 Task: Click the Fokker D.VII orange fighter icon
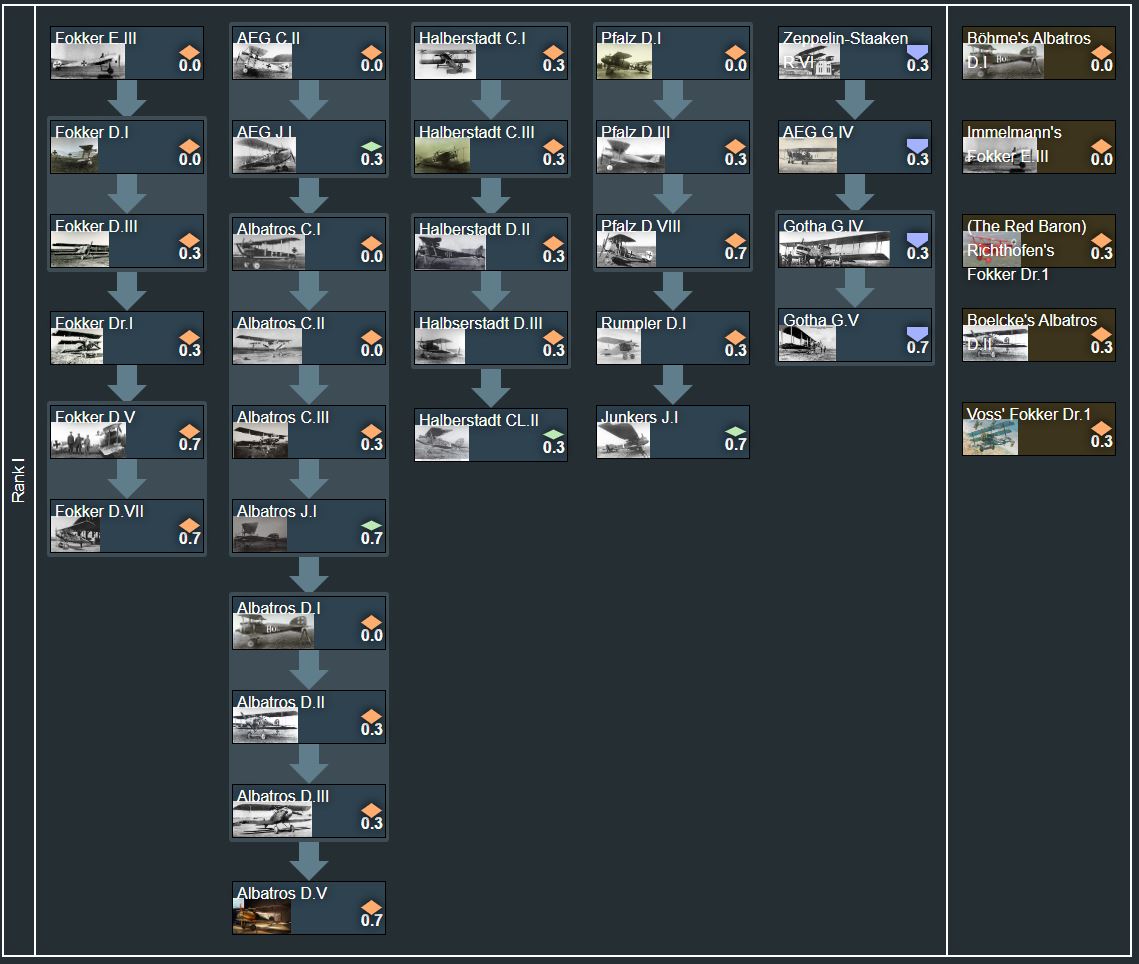coord(190,524)
